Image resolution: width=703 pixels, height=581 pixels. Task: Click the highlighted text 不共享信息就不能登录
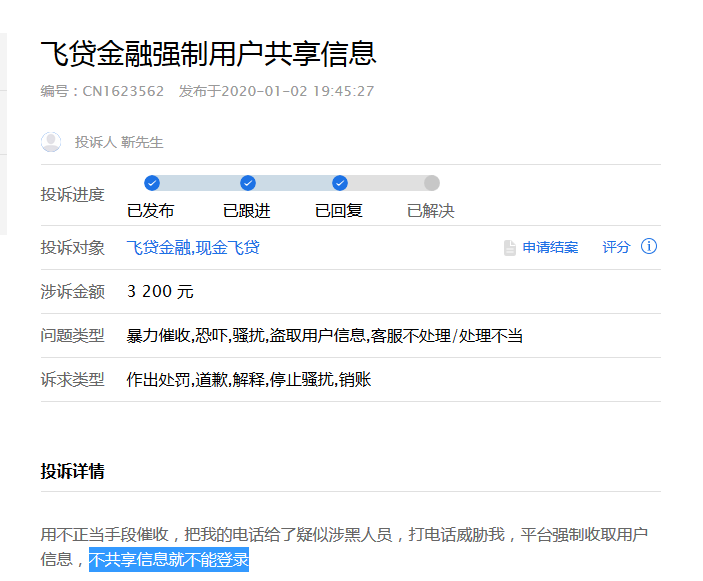169,559
